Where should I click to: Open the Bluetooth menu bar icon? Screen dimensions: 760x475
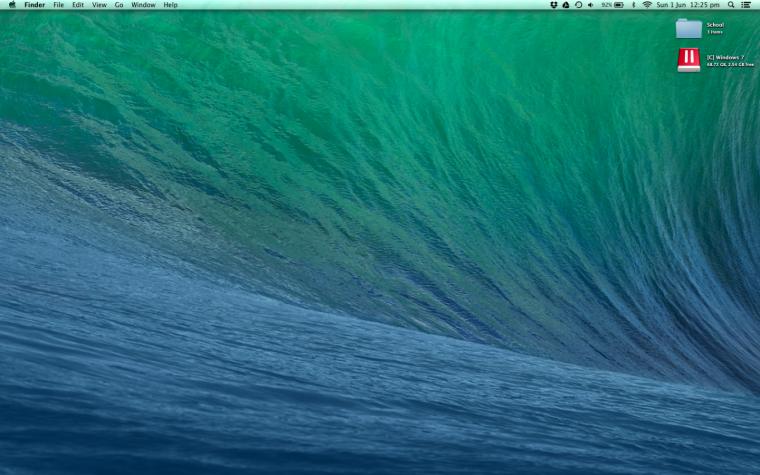click(x=633, y=5)
